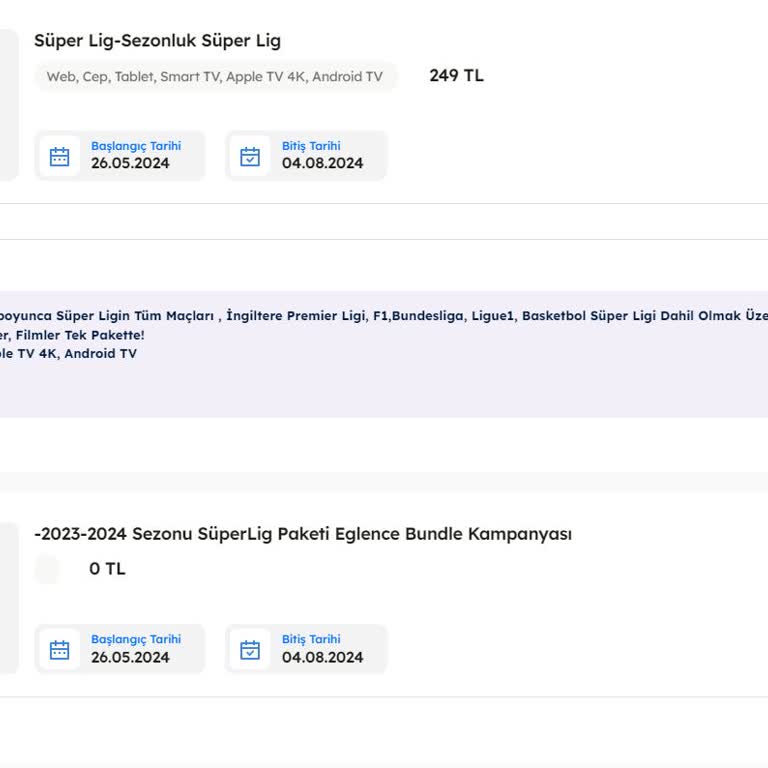Click Başlangıç Tarihi label in Süper Lig-Sezonluk card
This screenshot has width=768, height=768.
point(136,146)
